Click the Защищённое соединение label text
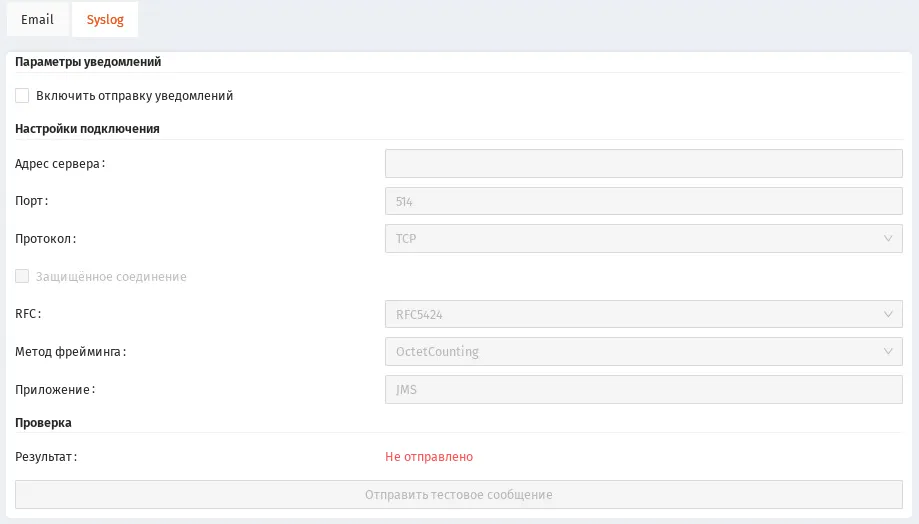Viewport: 919px width, 524px height. (111, 277)
